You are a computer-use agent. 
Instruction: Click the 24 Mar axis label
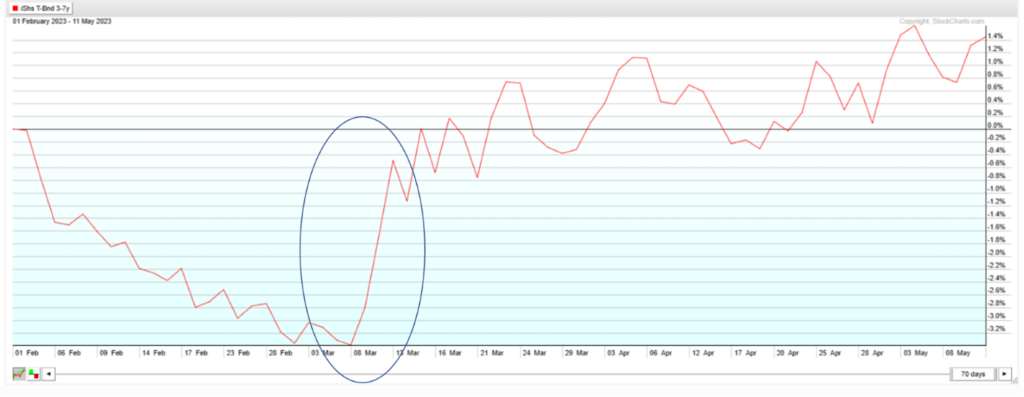point(535,353)
